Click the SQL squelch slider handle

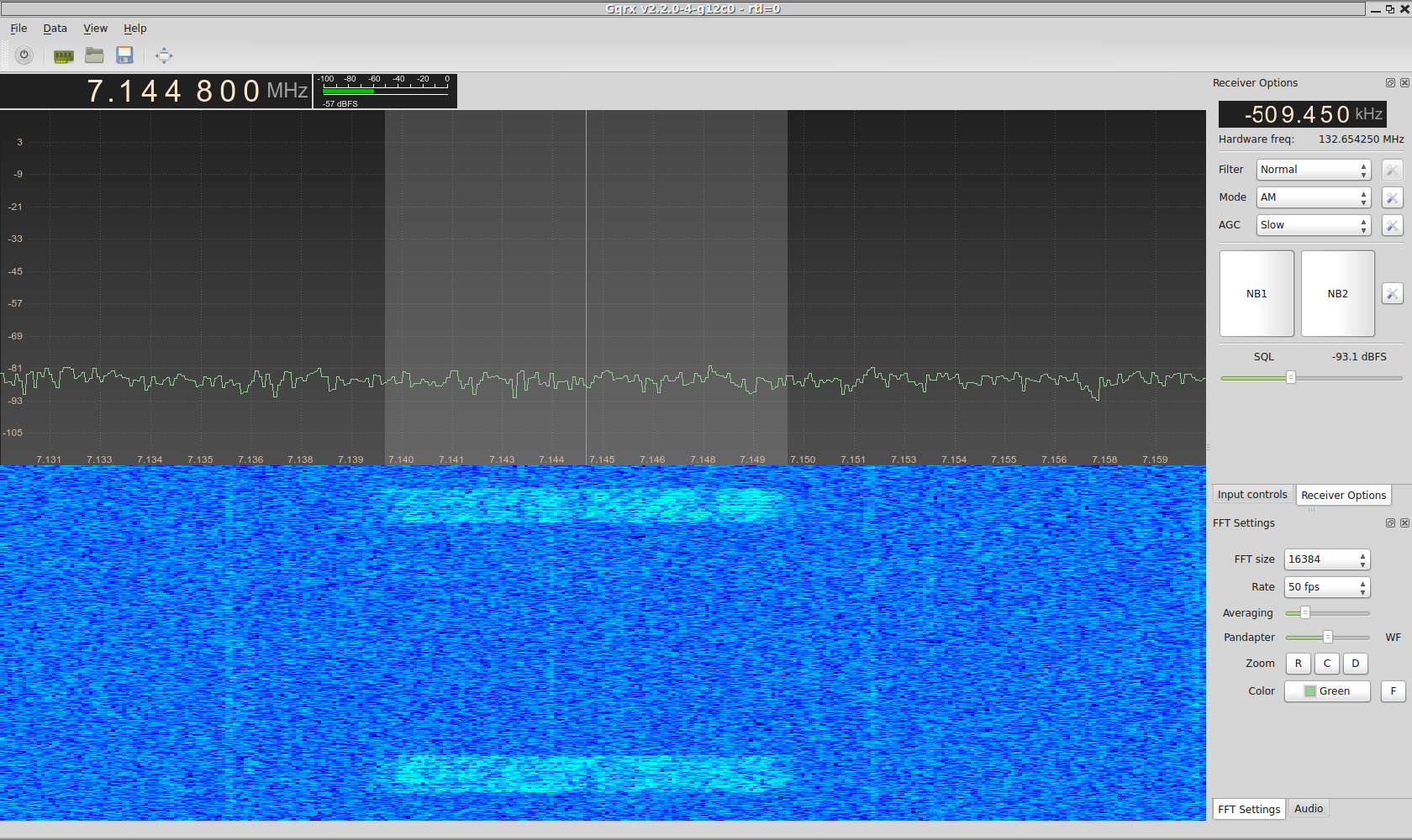point(1291,378)
